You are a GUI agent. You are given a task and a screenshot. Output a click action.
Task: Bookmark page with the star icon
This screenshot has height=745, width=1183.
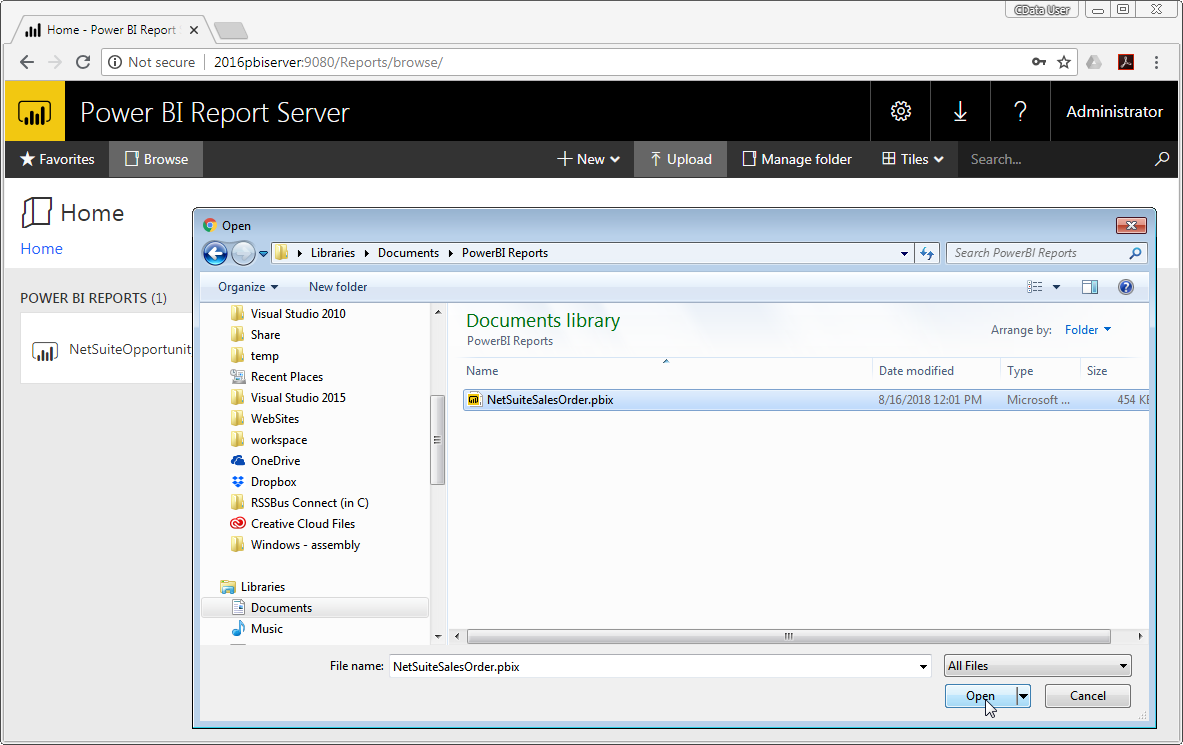coord(1064,62)
